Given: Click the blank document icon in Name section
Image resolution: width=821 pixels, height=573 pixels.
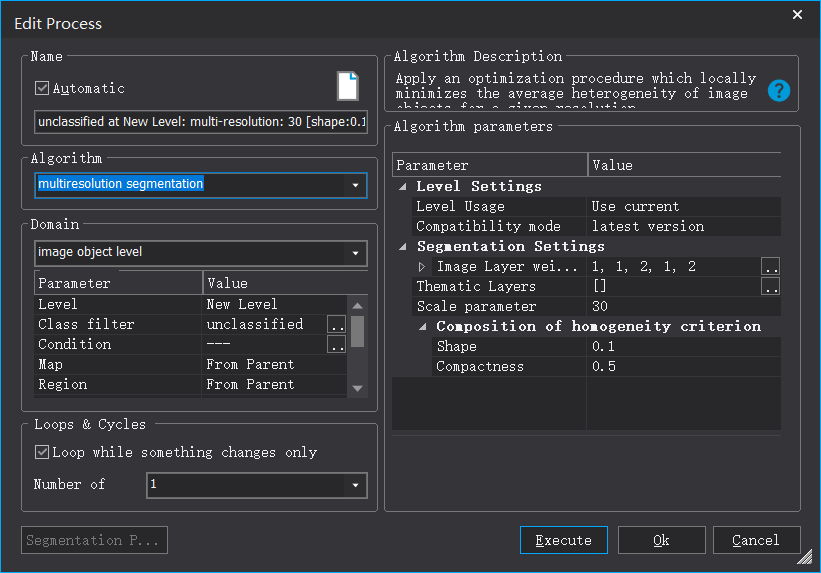Looking at the screenshot, I should [x=347, y=86].
